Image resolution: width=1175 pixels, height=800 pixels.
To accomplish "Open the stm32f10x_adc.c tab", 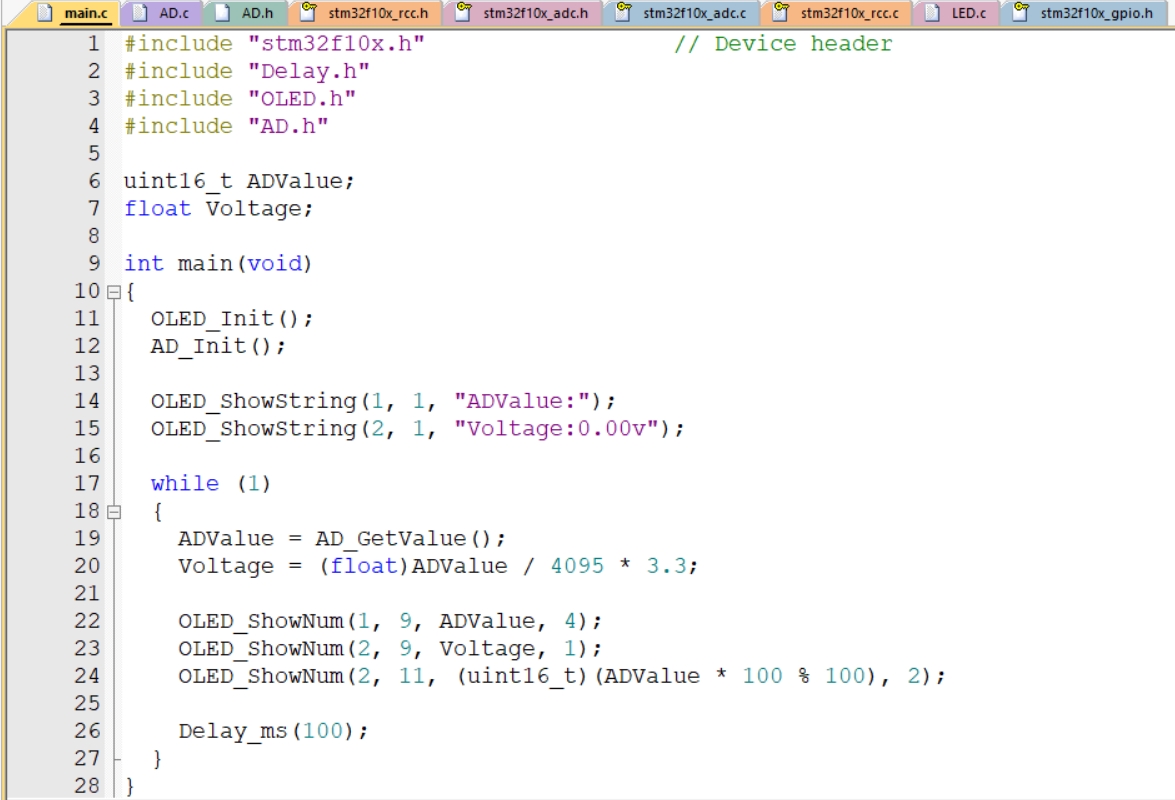I will (682, 13).
